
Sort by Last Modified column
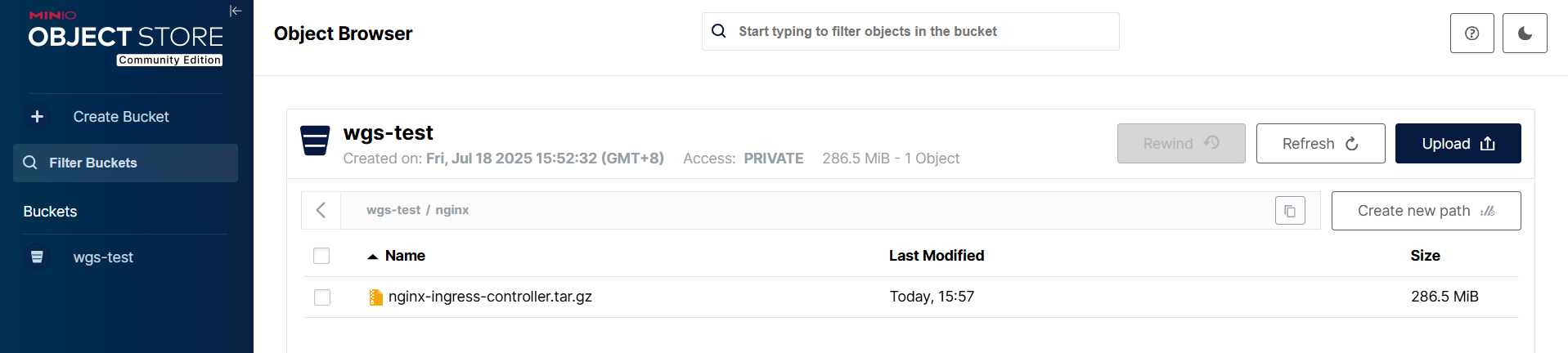tap(937, 256)
